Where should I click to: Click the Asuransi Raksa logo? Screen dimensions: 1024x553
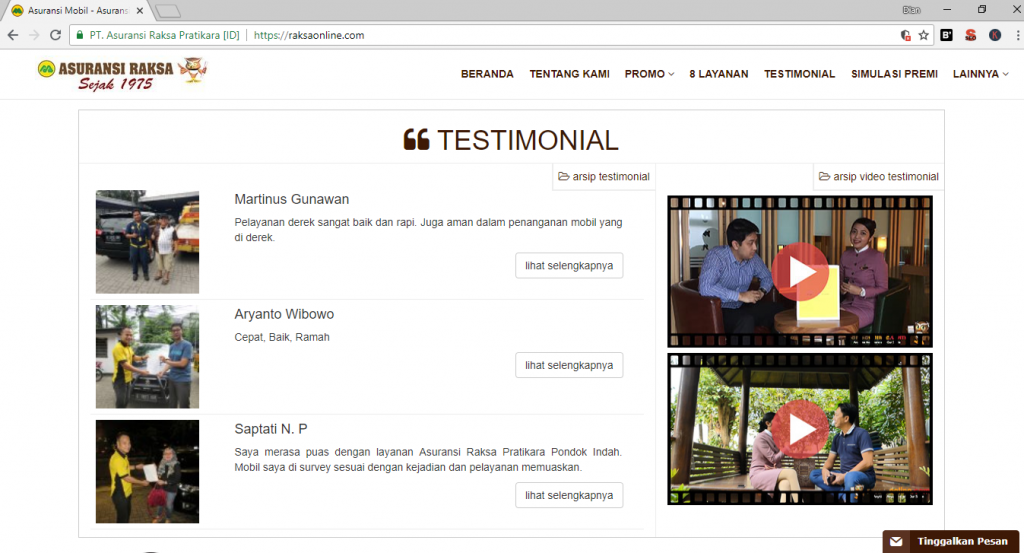tap(122, 74)
